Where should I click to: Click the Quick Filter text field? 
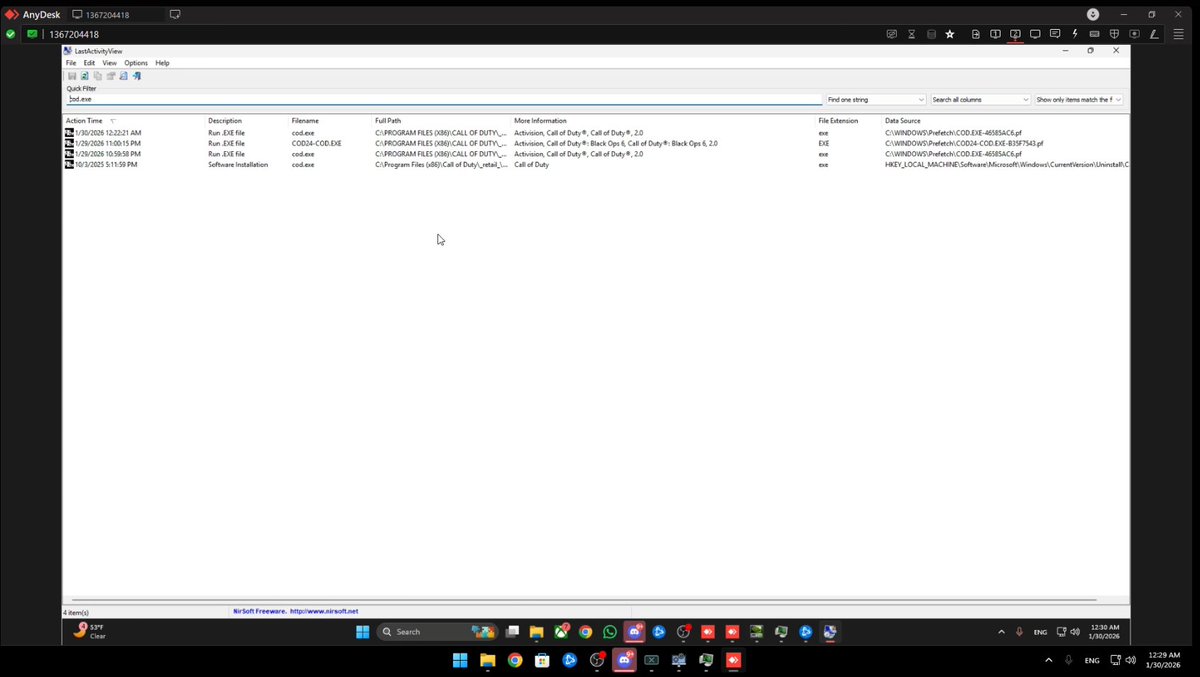(x=444, y=100)
